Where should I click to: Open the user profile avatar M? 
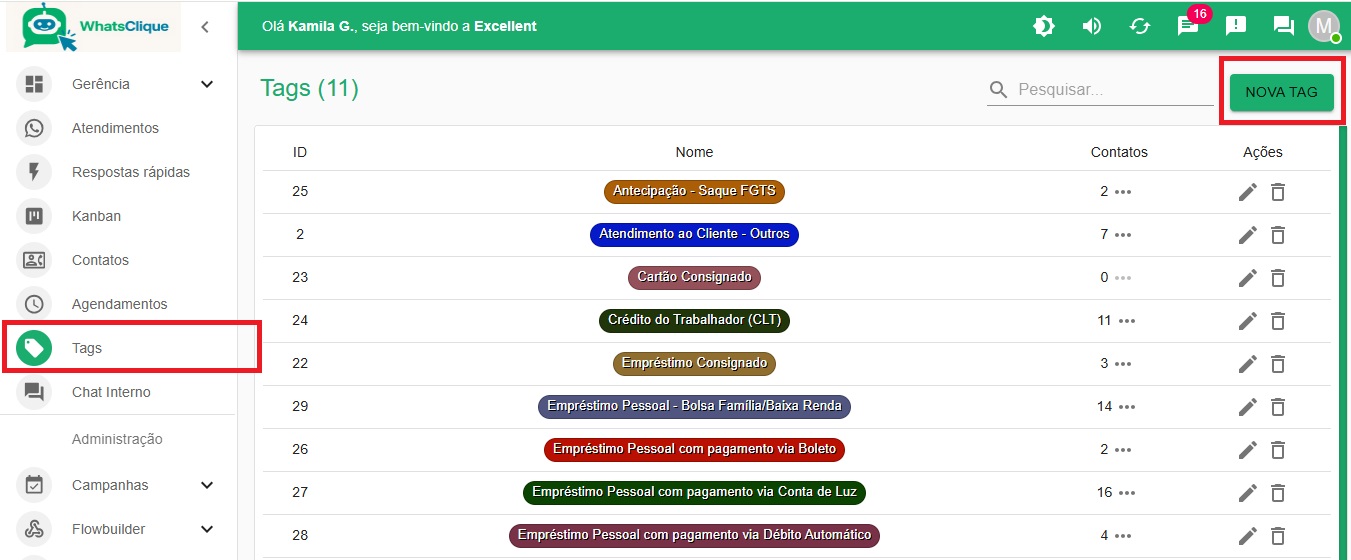pyautogui.click(x=1323, y=26)
